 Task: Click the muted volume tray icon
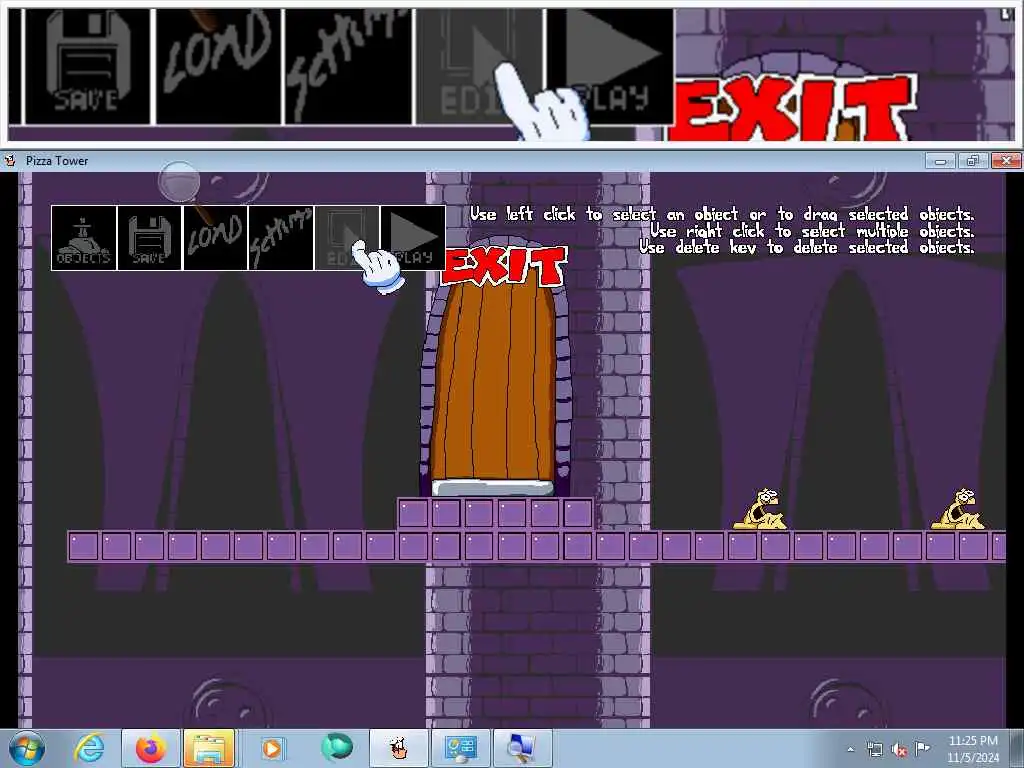point(899,750)
